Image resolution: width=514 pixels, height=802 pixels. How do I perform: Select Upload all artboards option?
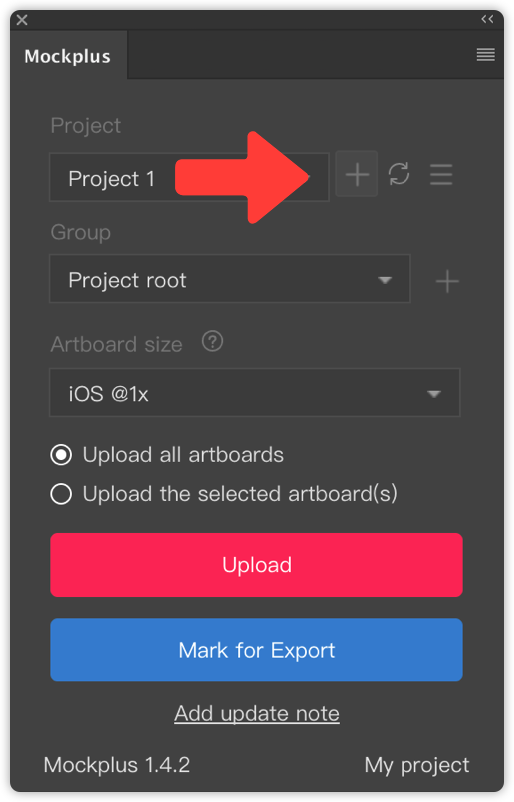61,455
